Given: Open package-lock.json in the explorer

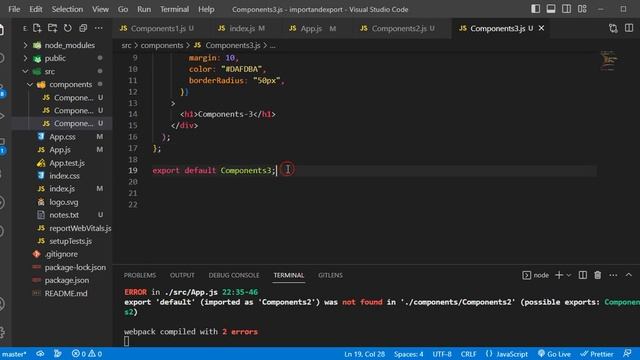Looking at the screenshot, I should (x=61, y=267).
